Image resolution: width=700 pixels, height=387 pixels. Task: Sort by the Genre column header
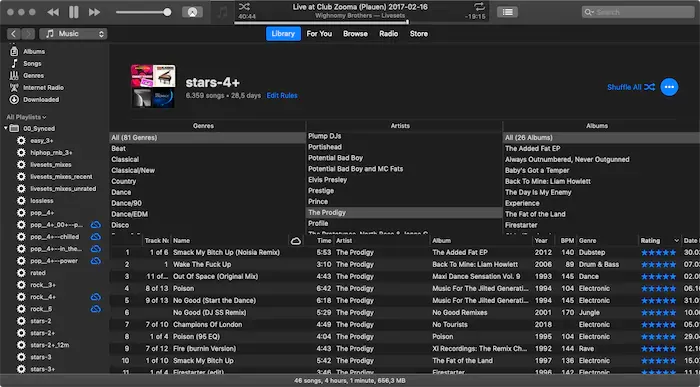pyautogui.click(x=607, y=241)
